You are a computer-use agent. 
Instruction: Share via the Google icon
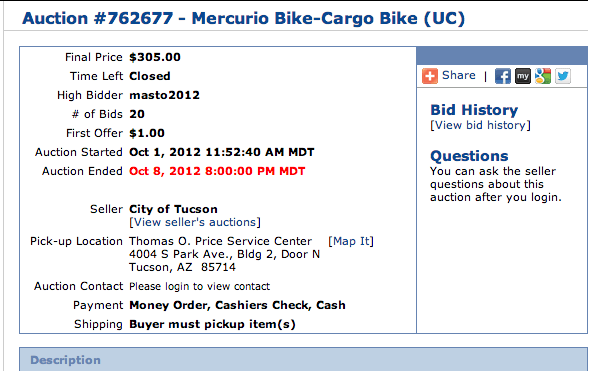(543, 76)
